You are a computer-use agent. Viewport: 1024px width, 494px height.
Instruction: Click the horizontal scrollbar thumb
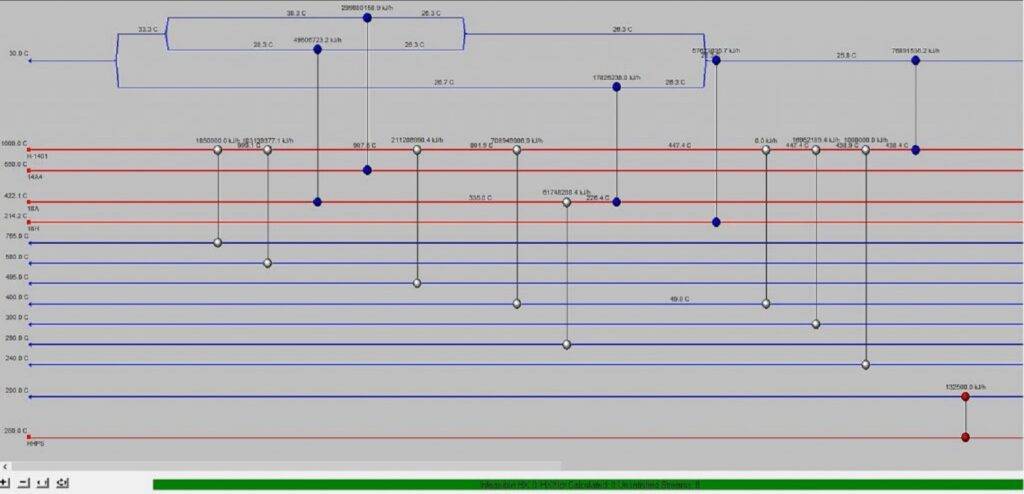286,467
